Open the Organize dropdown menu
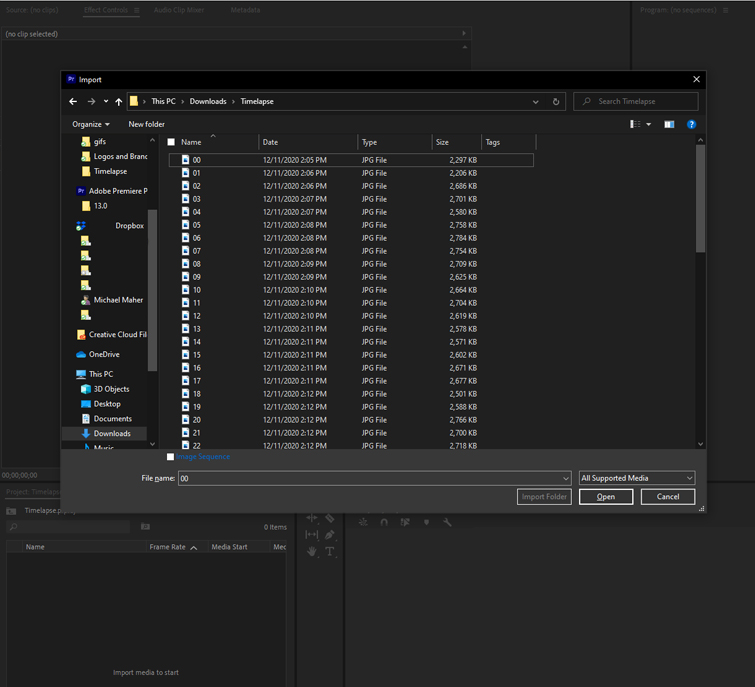755x687 pixels. coord(90,125)
